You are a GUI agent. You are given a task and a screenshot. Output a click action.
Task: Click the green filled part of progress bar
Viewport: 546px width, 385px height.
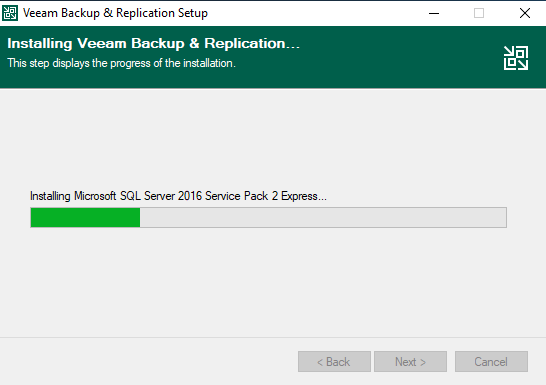pos(85,218)
